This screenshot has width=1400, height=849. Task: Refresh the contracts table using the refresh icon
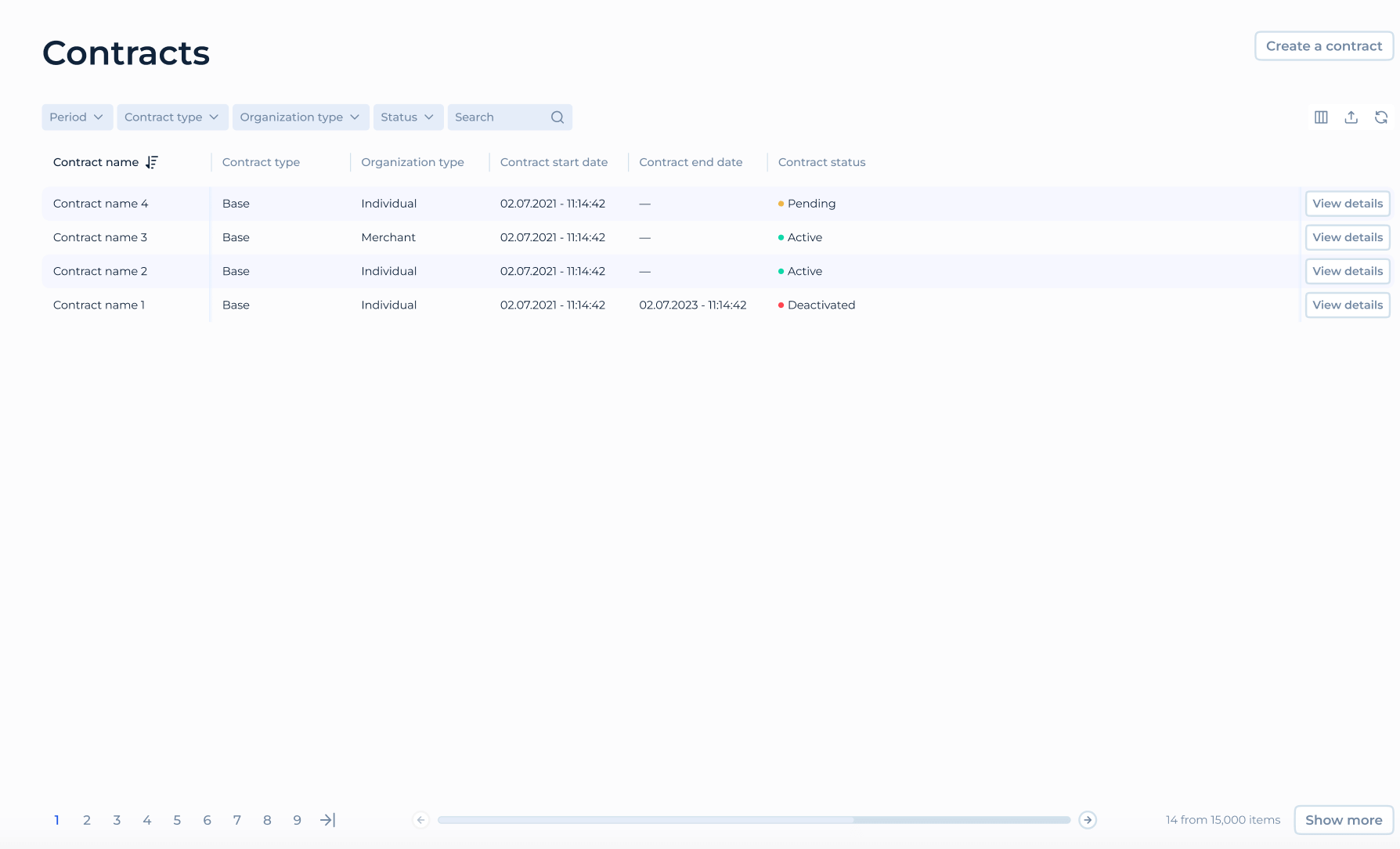1382,117
